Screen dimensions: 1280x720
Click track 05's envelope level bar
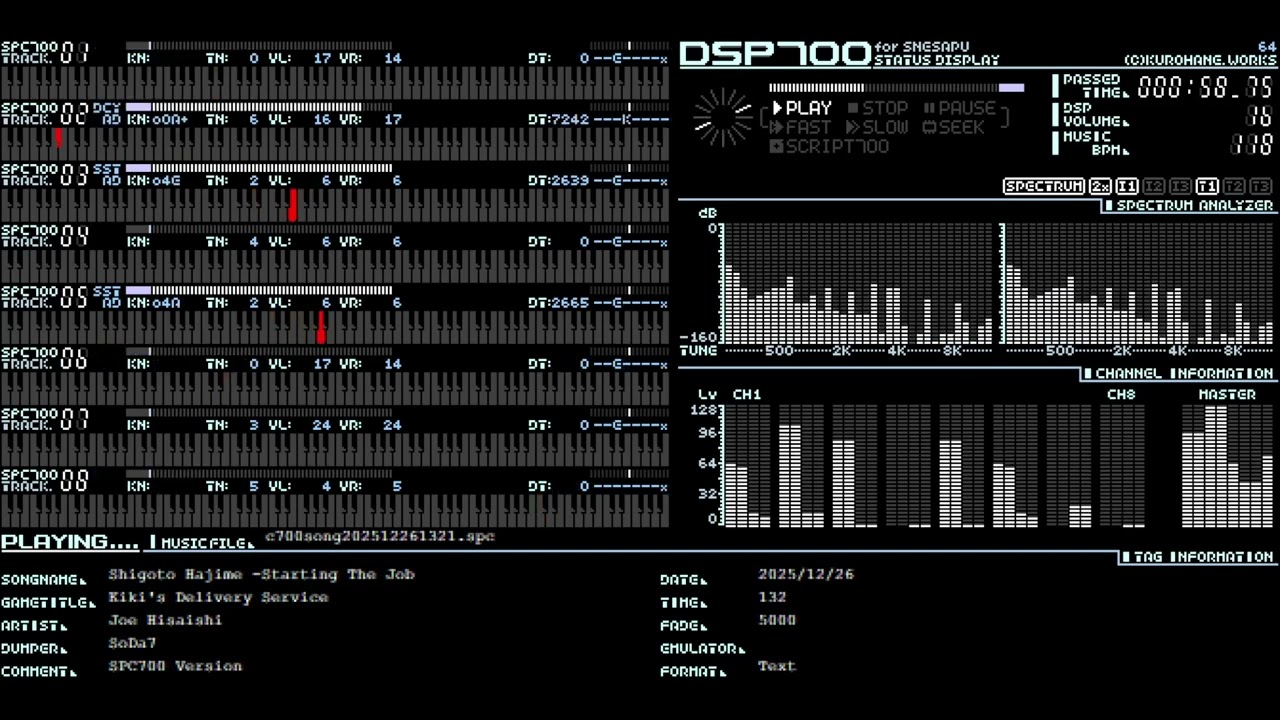(x=260, y=290)
